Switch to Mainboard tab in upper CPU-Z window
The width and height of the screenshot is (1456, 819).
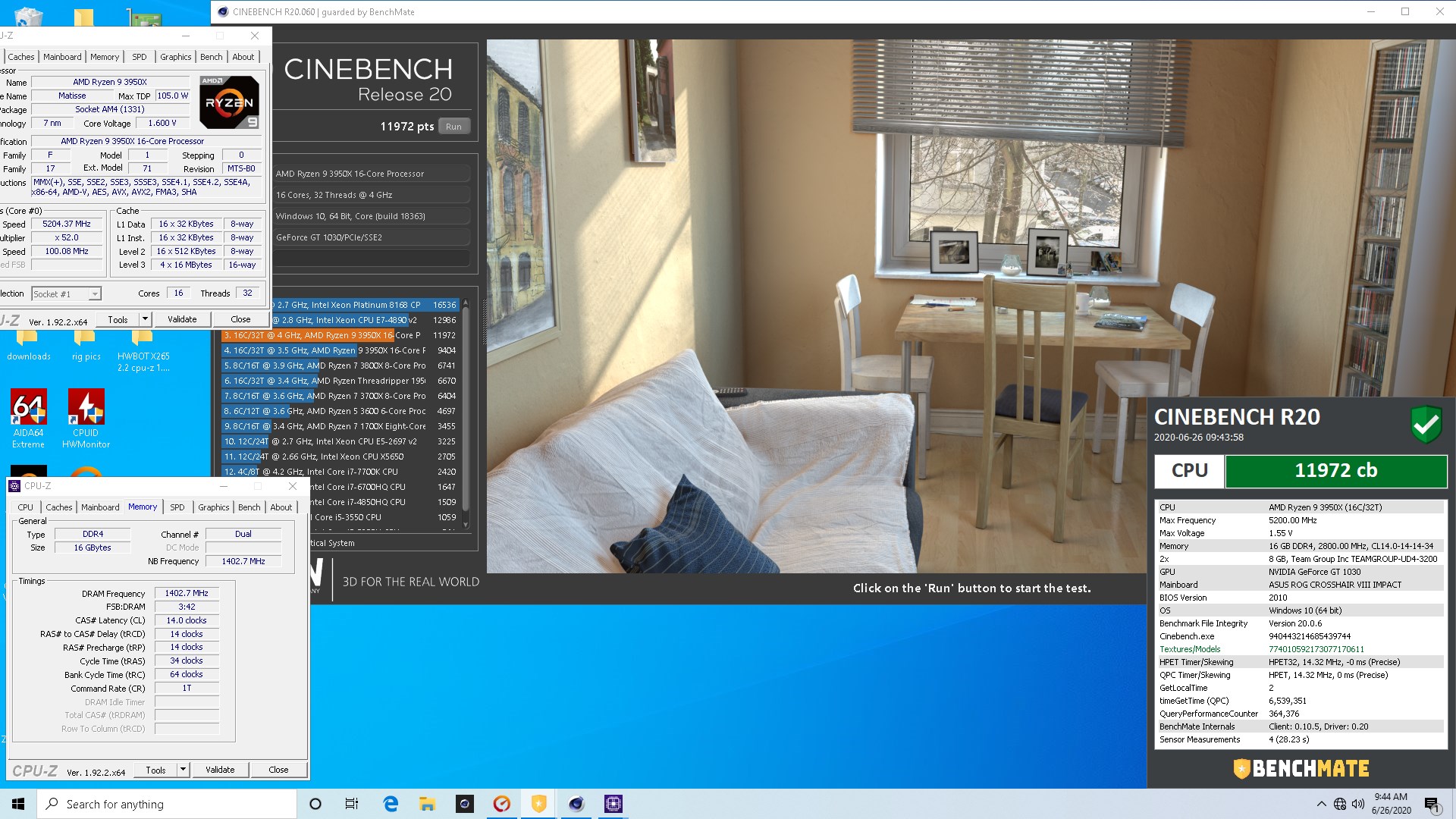click(x=62, y=57)
